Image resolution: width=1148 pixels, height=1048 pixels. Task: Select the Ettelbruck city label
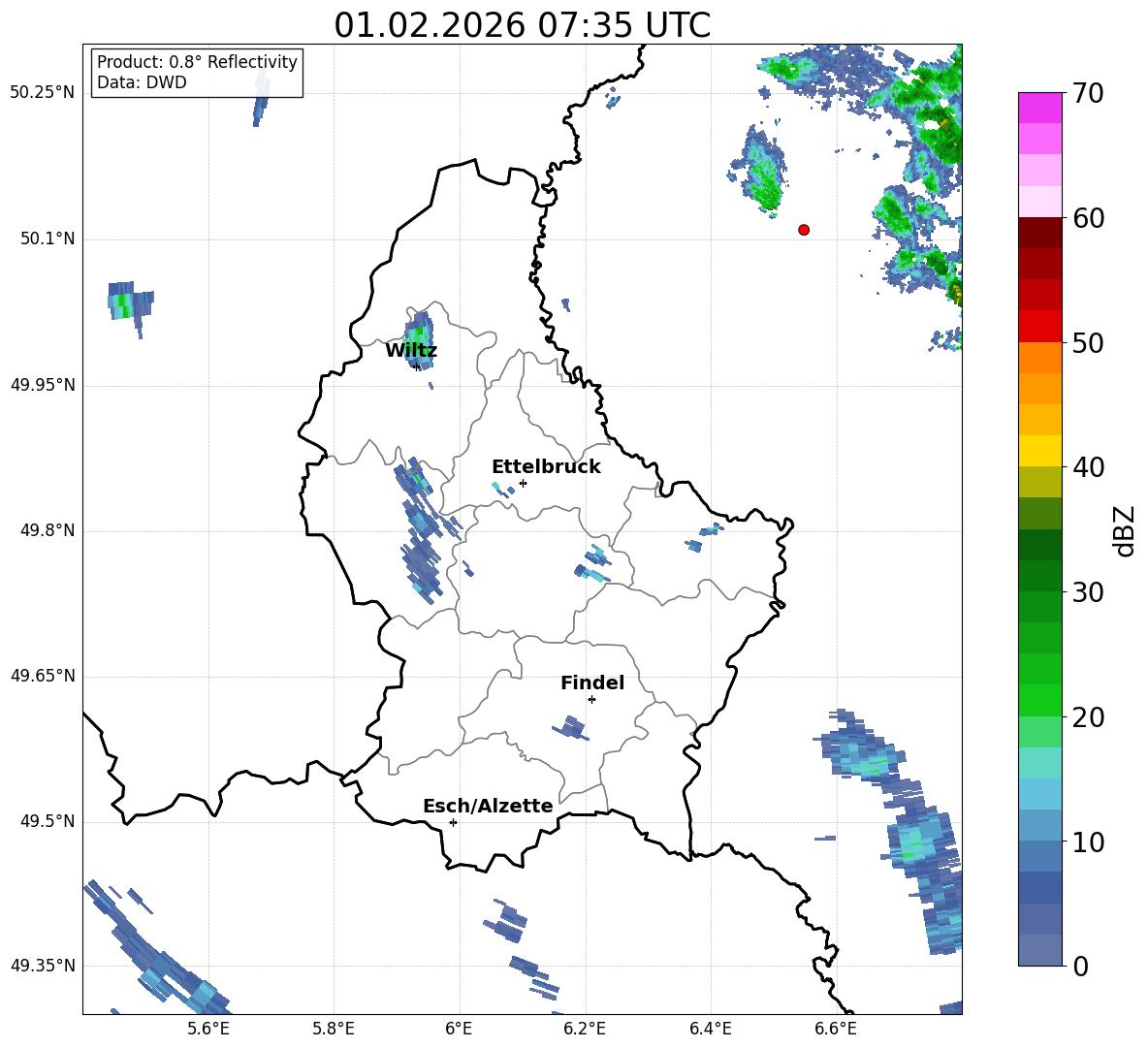(x=546, y=467)
